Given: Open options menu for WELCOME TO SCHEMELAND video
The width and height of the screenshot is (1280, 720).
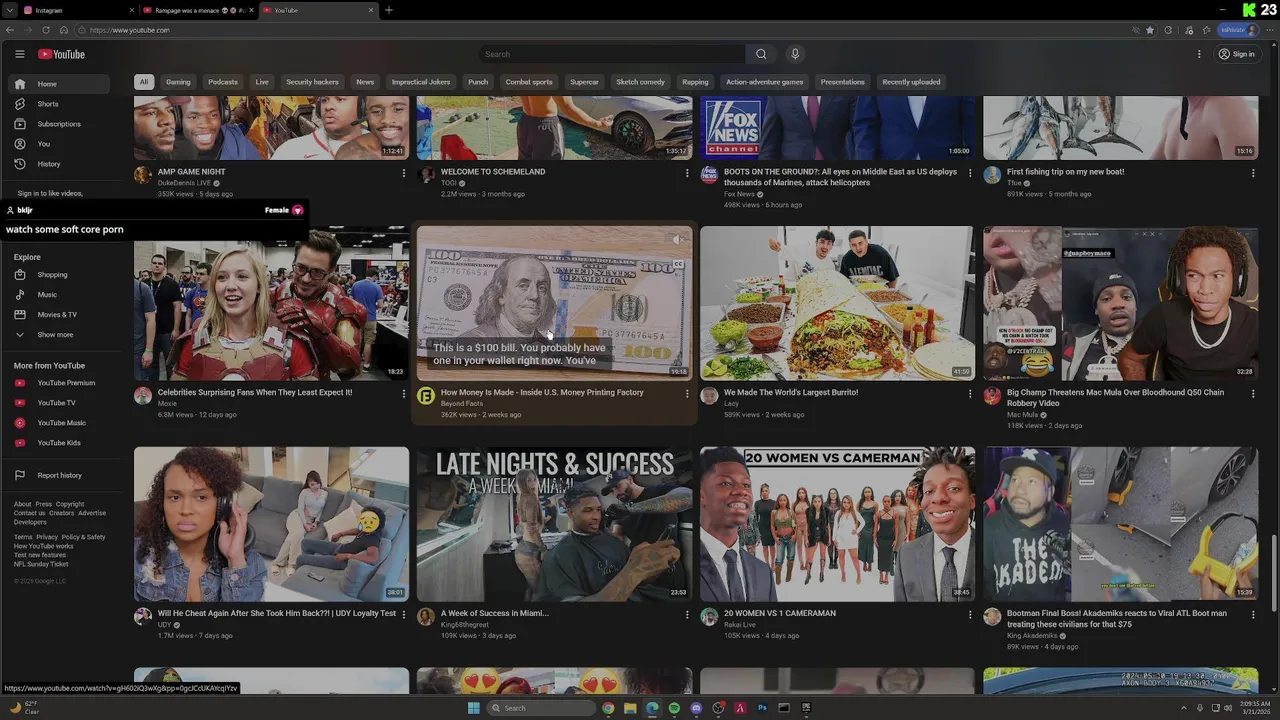Looking at the screenshot, I should [x=687, y=173].
